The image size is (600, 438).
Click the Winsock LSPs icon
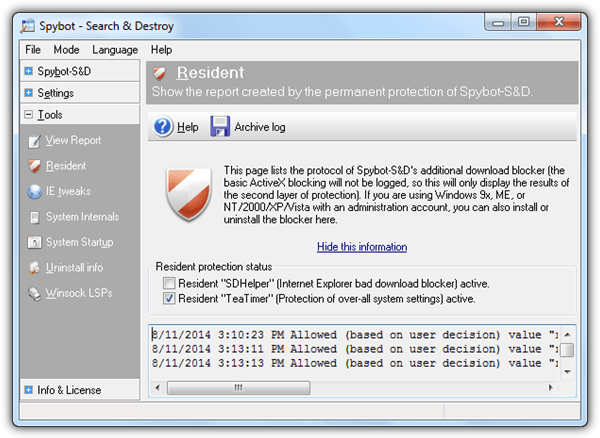pyautogui.click(x=34, y=293)
